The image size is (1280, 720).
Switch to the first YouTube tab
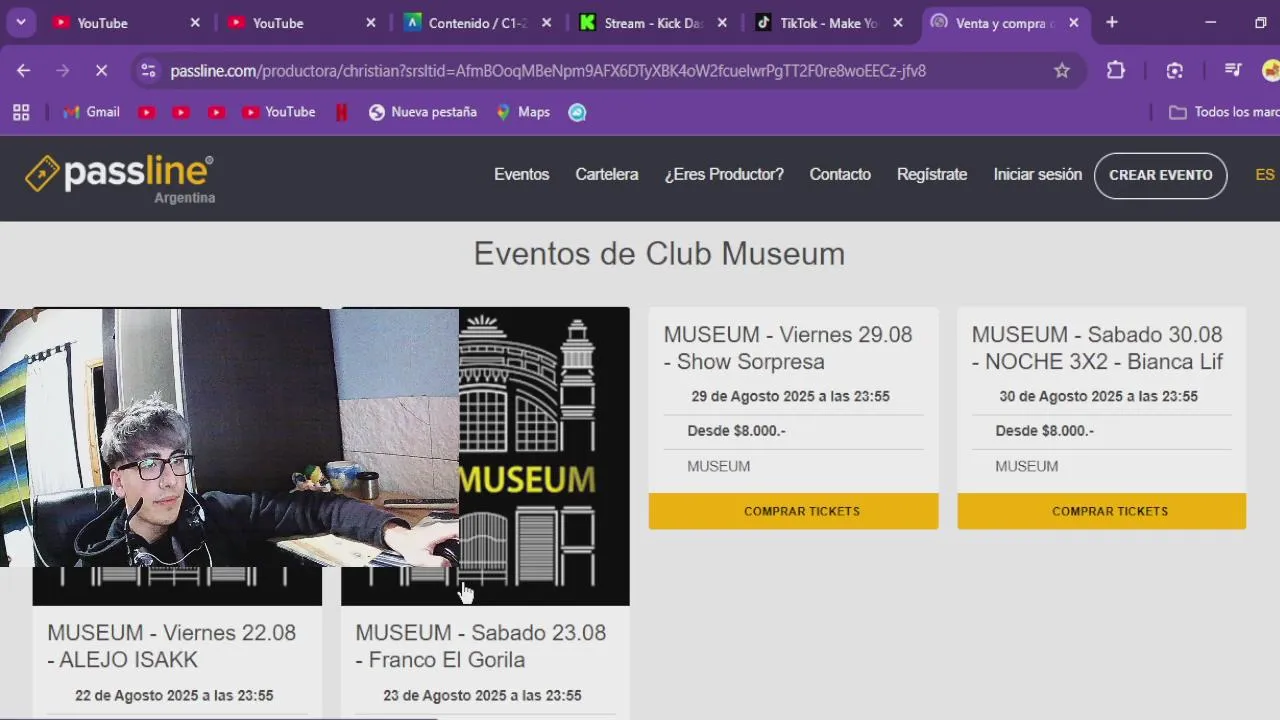tap(127, 23)
